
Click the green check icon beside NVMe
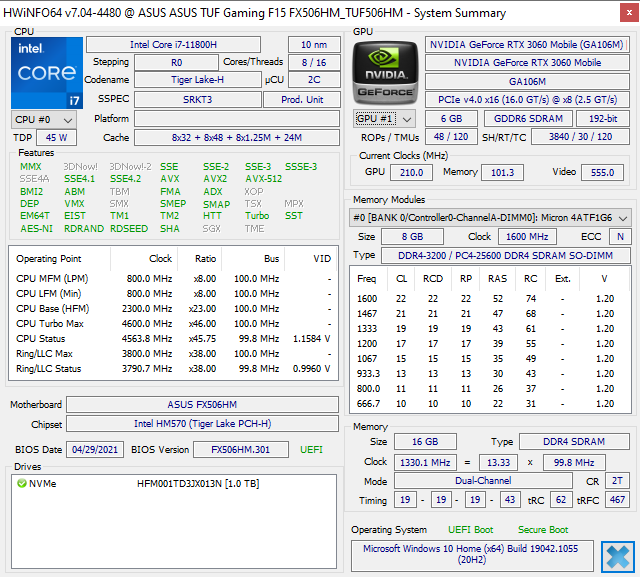pyautogui.click(x=22, y=484)
